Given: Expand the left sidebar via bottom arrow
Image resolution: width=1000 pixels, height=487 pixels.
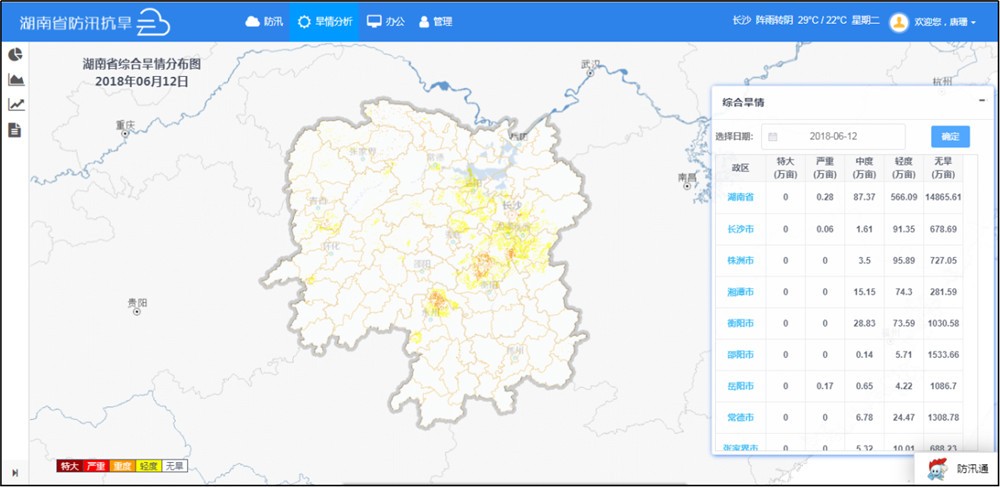Looking at the screenshot, I should (x=15, y=472).
